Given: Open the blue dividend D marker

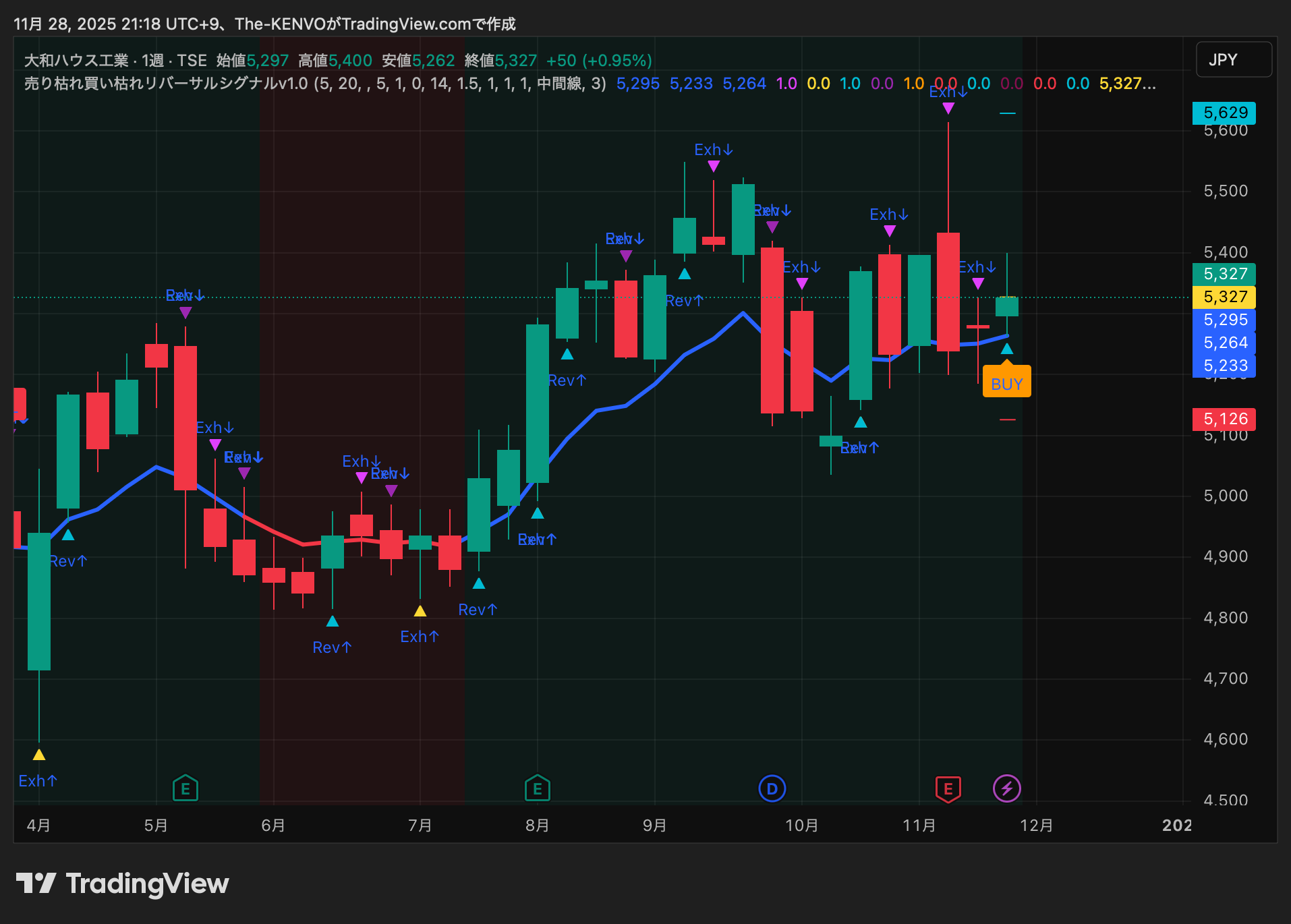Looking at the screenshot, I should pyautogui.click(x=772, y=788).
